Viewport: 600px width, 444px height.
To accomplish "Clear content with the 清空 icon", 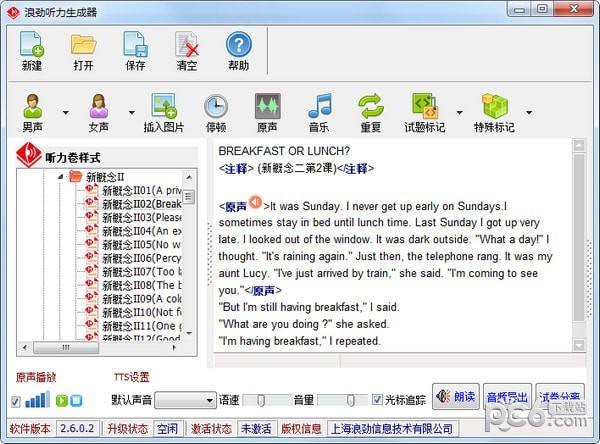I will (187, 51).
